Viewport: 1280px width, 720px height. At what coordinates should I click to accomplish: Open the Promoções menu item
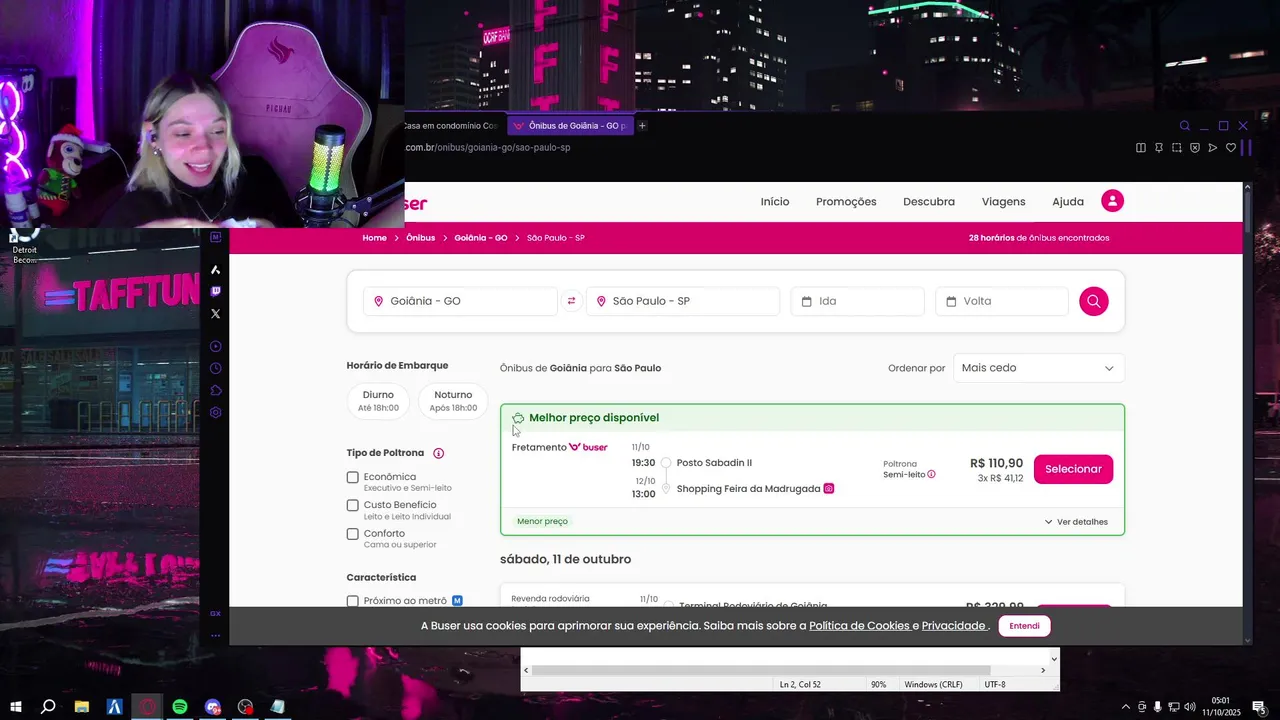tap(846, 202)
